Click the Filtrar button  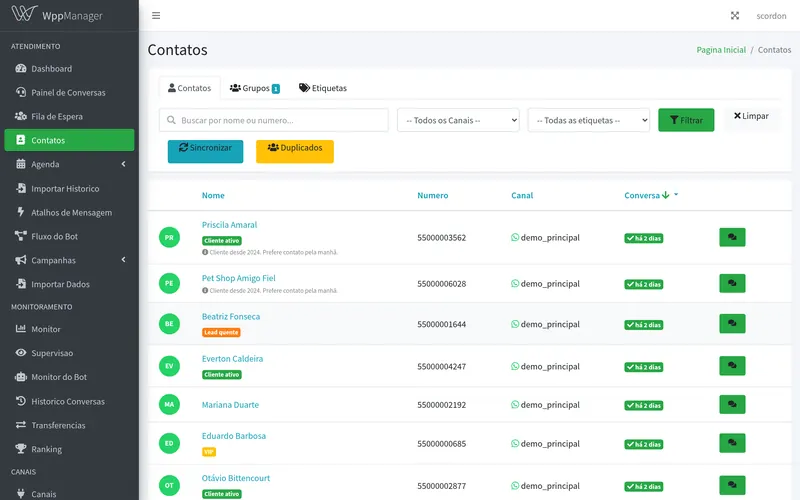[686, 120]
